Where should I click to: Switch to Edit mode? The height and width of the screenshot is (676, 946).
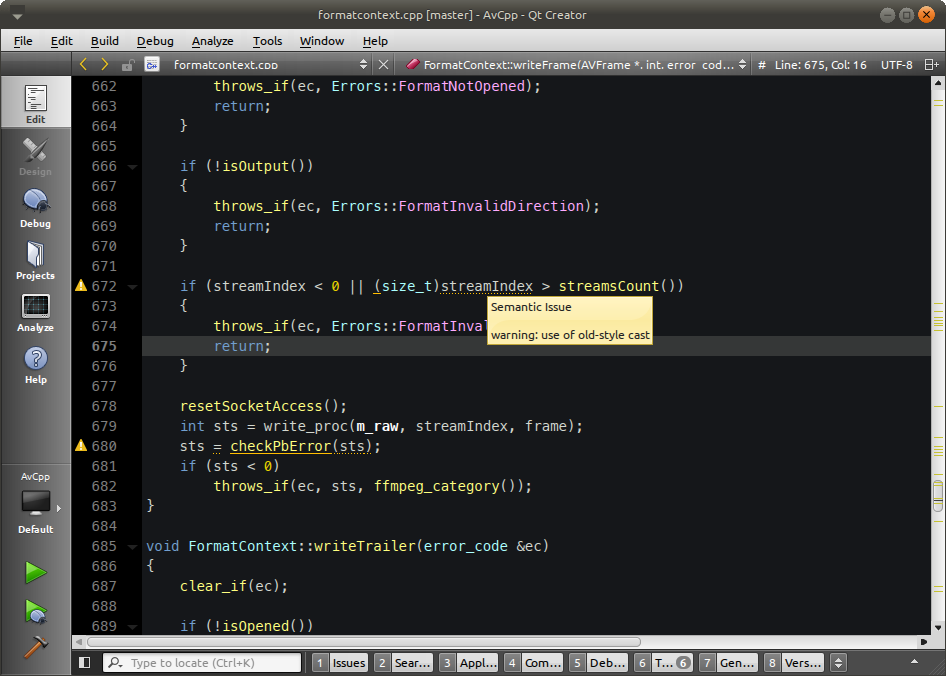(x=36, y=103)
